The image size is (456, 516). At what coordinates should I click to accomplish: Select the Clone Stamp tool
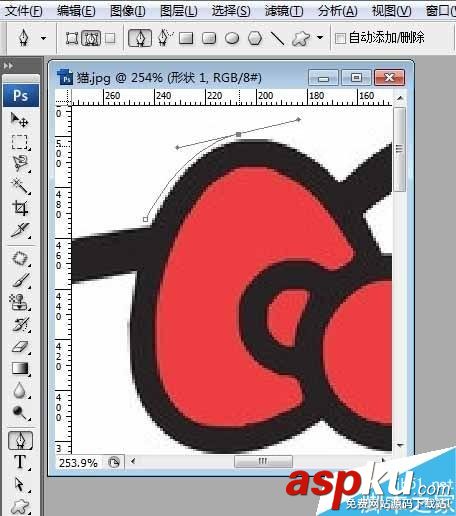[x=20, y=302]
